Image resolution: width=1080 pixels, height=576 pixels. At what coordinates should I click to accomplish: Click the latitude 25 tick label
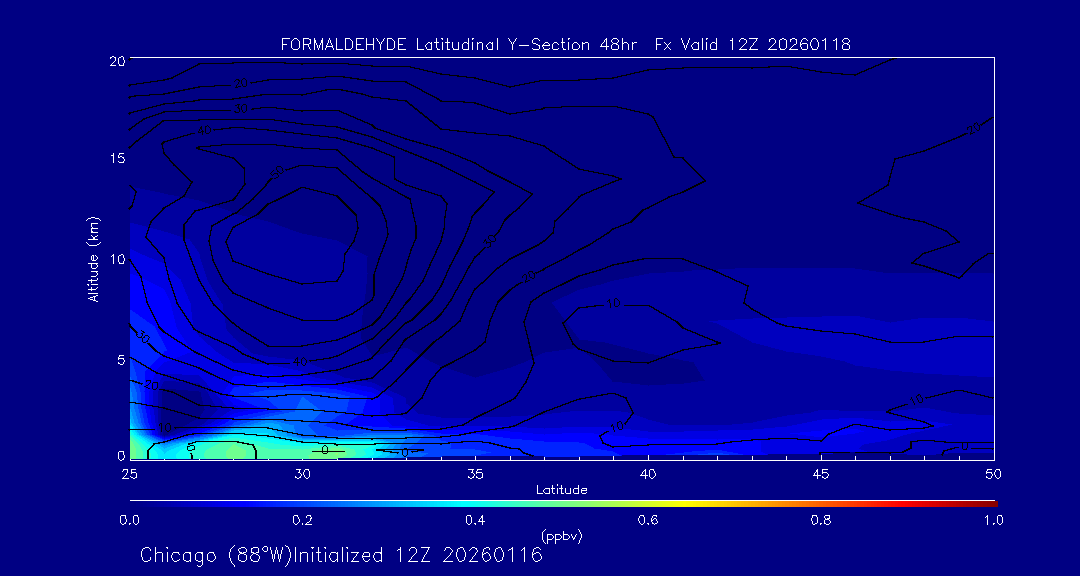coord(130,473)
